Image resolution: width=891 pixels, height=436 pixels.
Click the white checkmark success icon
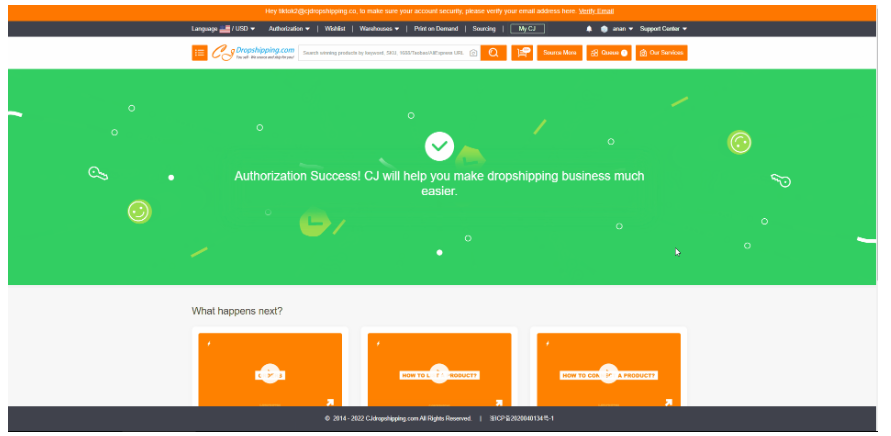click(x=439, y=146)
